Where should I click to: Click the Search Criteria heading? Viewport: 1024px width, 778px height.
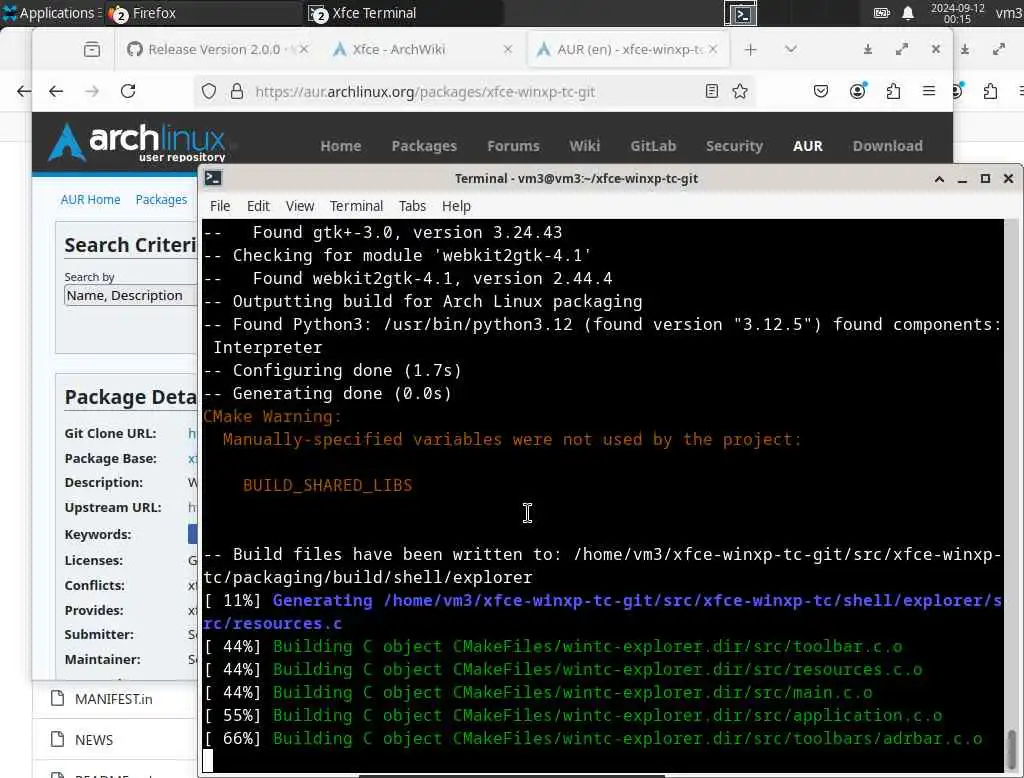[130, 245]
